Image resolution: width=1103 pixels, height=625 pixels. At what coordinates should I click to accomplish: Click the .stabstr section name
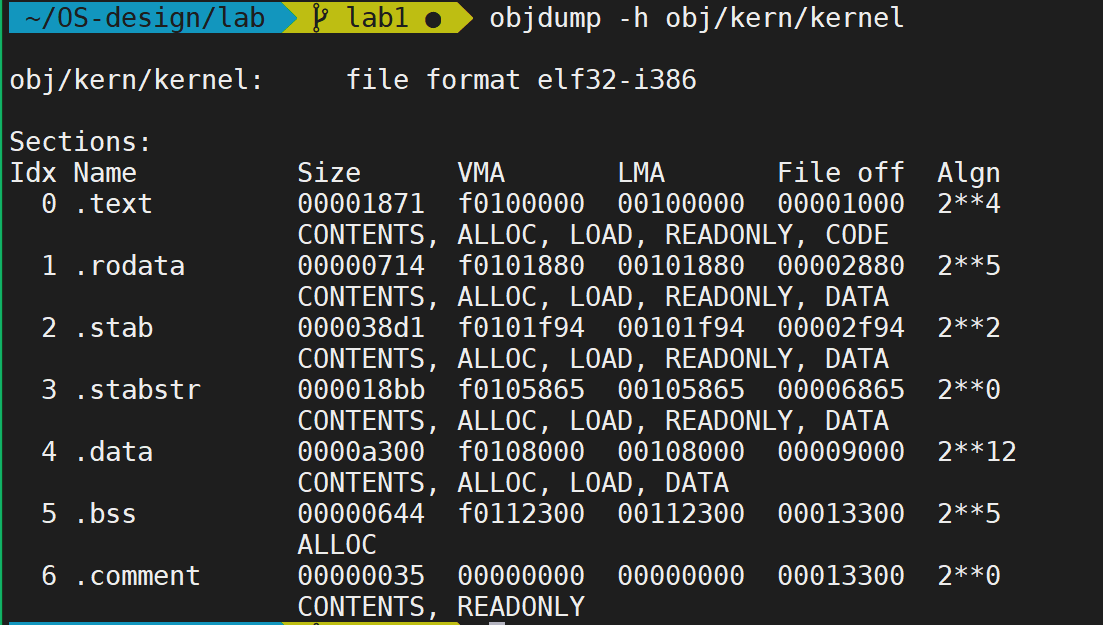pos(137,389)
